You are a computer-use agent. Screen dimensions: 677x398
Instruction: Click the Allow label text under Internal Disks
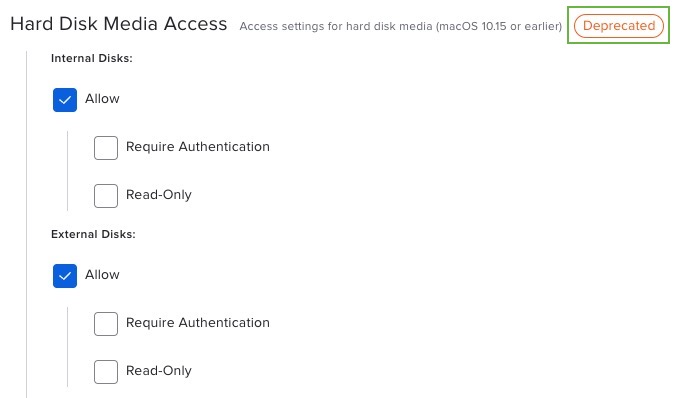[x=102, y=99]
